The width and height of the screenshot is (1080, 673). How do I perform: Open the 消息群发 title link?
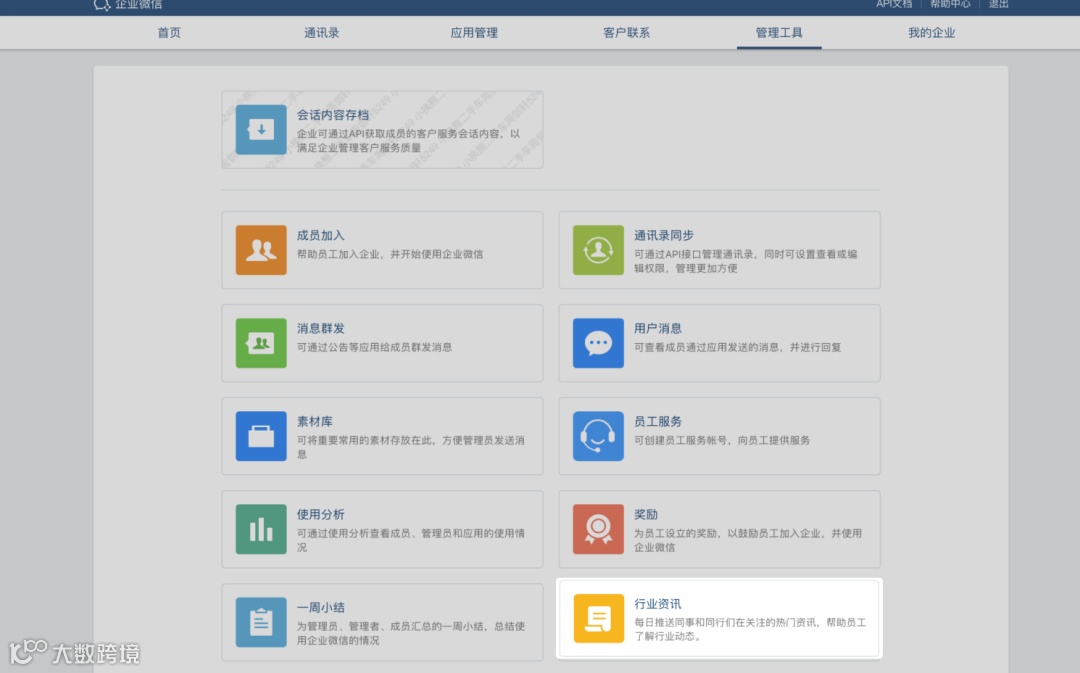point(320,329)
